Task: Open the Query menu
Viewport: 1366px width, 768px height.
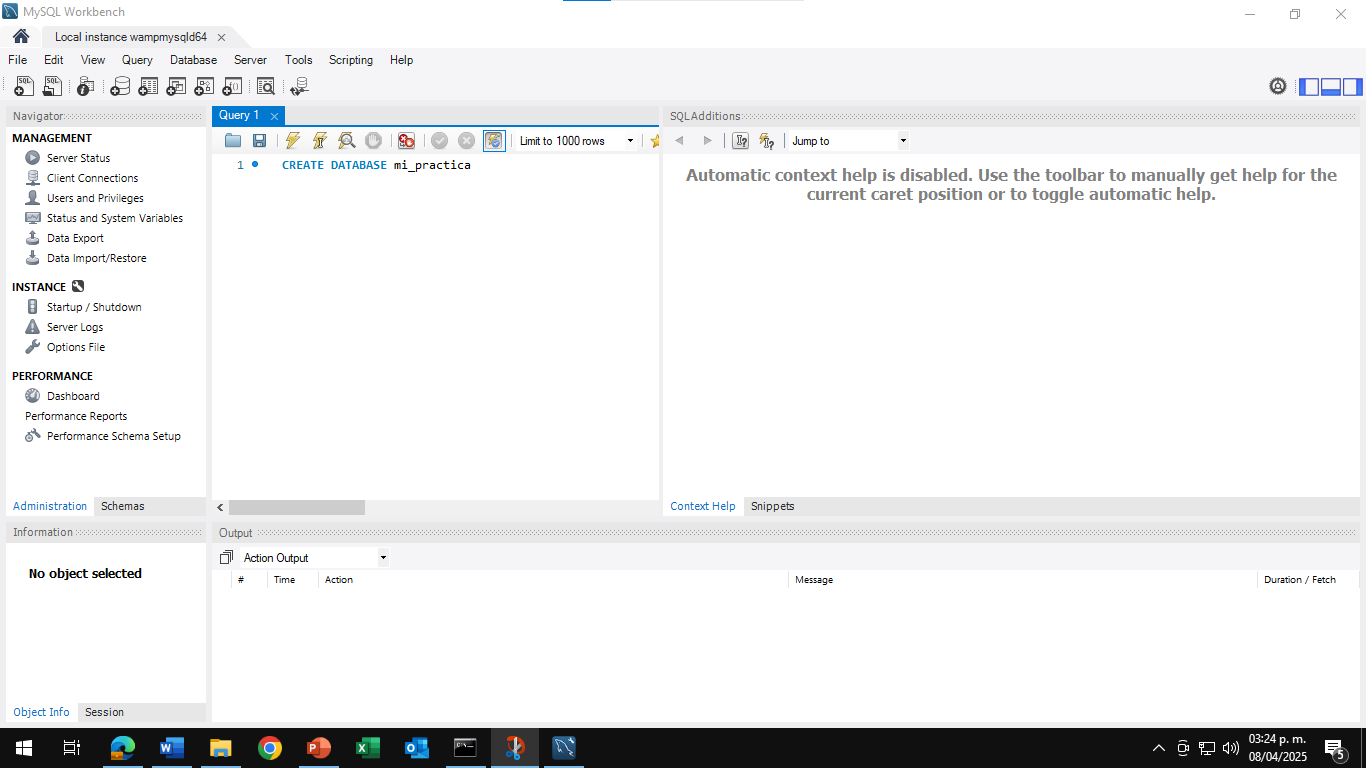Action: 137,60
